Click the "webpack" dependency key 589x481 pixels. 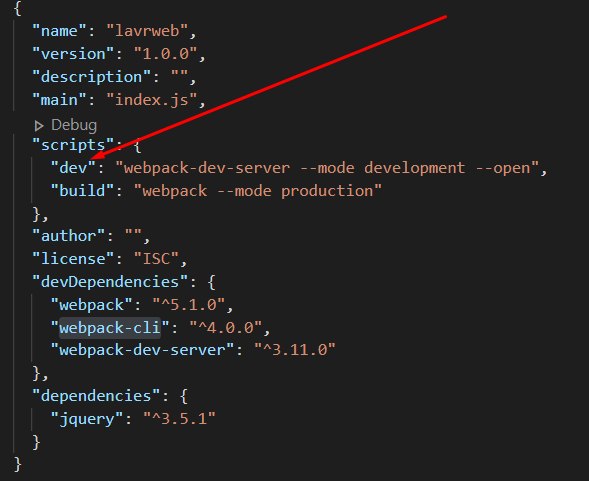click(x=92, y=305)
